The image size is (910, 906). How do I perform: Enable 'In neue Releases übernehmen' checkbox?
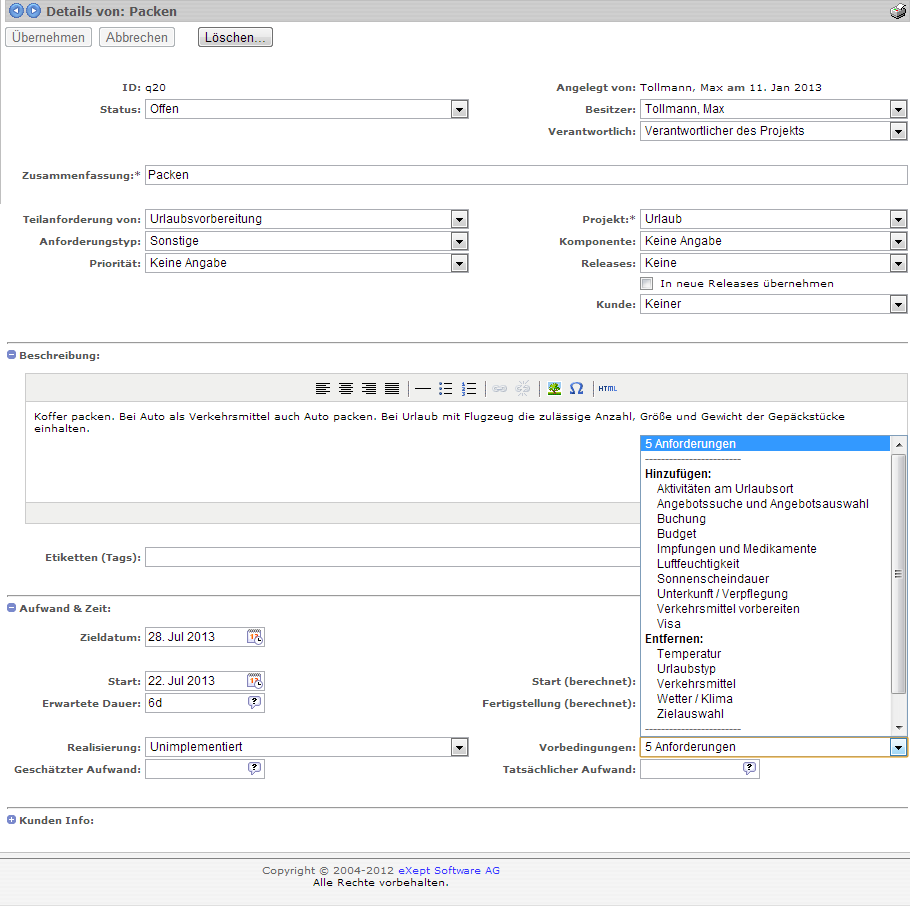coord(647,284)
